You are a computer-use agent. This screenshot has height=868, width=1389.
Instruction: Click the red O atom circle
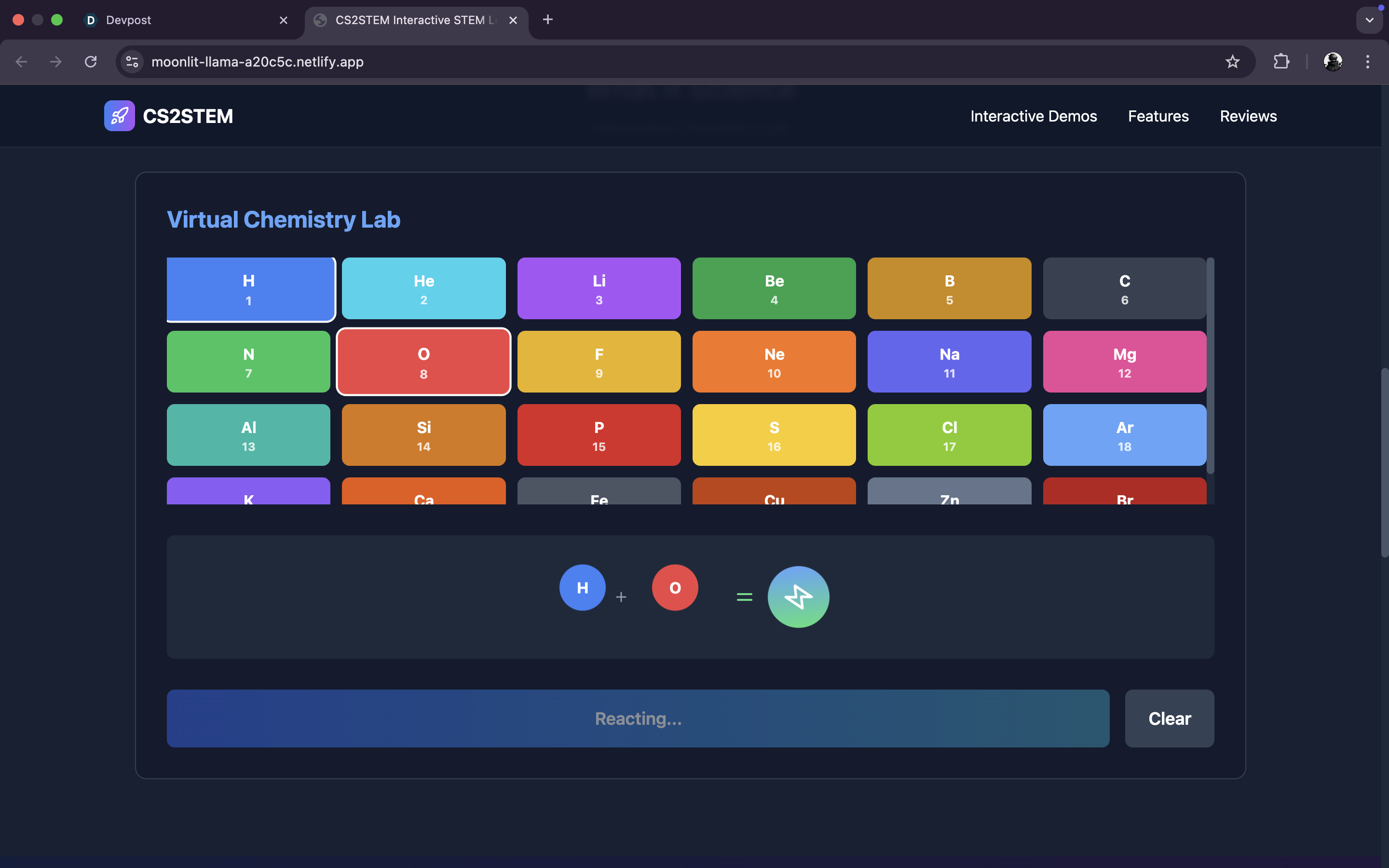coord(674,587)
